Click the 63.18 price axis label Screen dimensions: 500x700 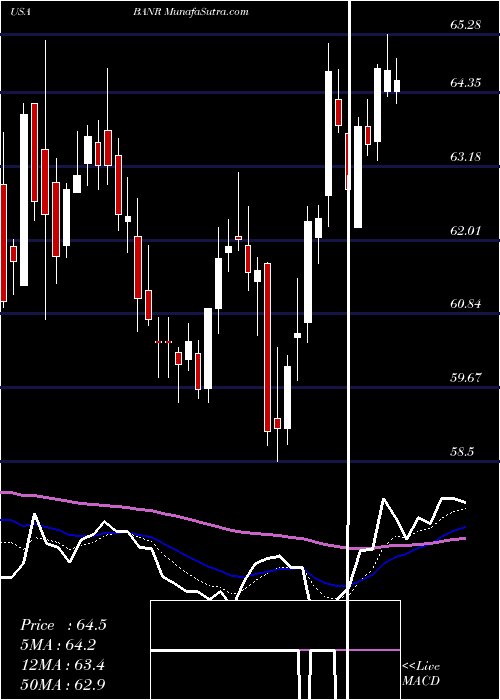(x=466, y=157)
